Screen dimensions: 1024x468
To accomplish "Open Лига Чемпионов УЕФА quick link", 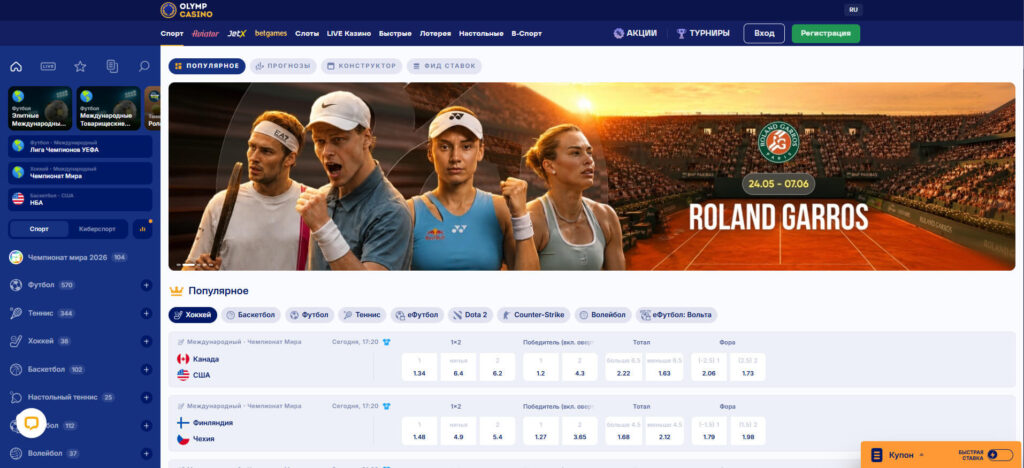I will 80,146.
